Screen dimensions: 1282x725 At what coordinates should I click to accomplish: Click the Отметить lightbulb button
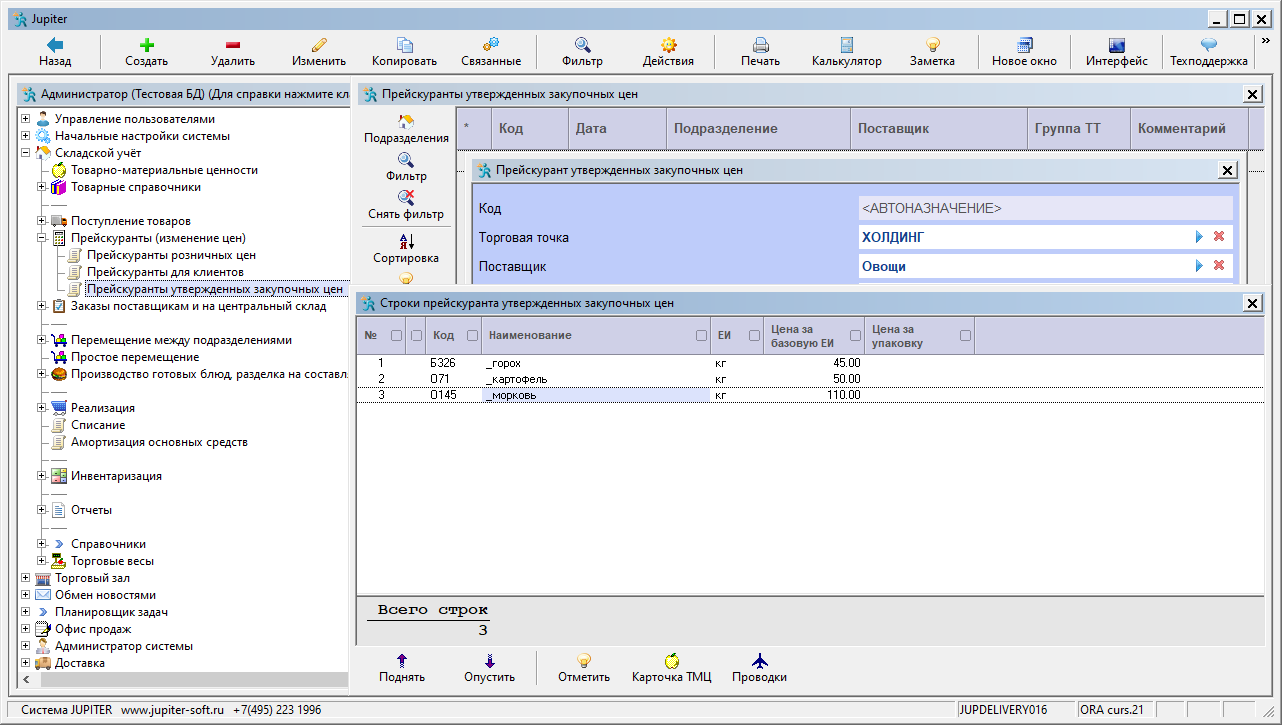(584, 668)
